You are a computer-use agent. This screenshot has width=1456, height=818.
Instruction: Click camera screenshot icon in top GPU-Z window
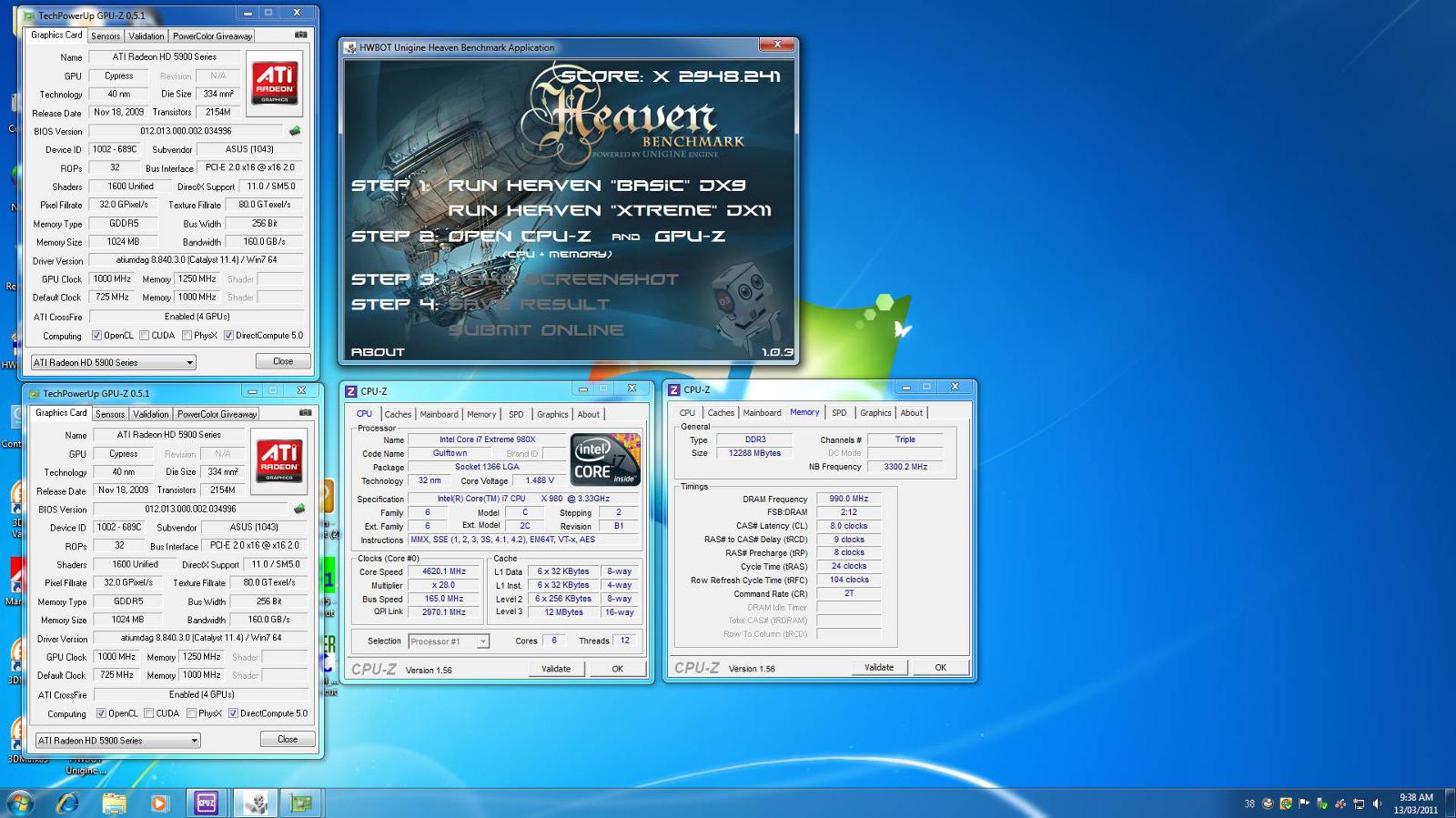pyautogui.click(x=300, y=35)
